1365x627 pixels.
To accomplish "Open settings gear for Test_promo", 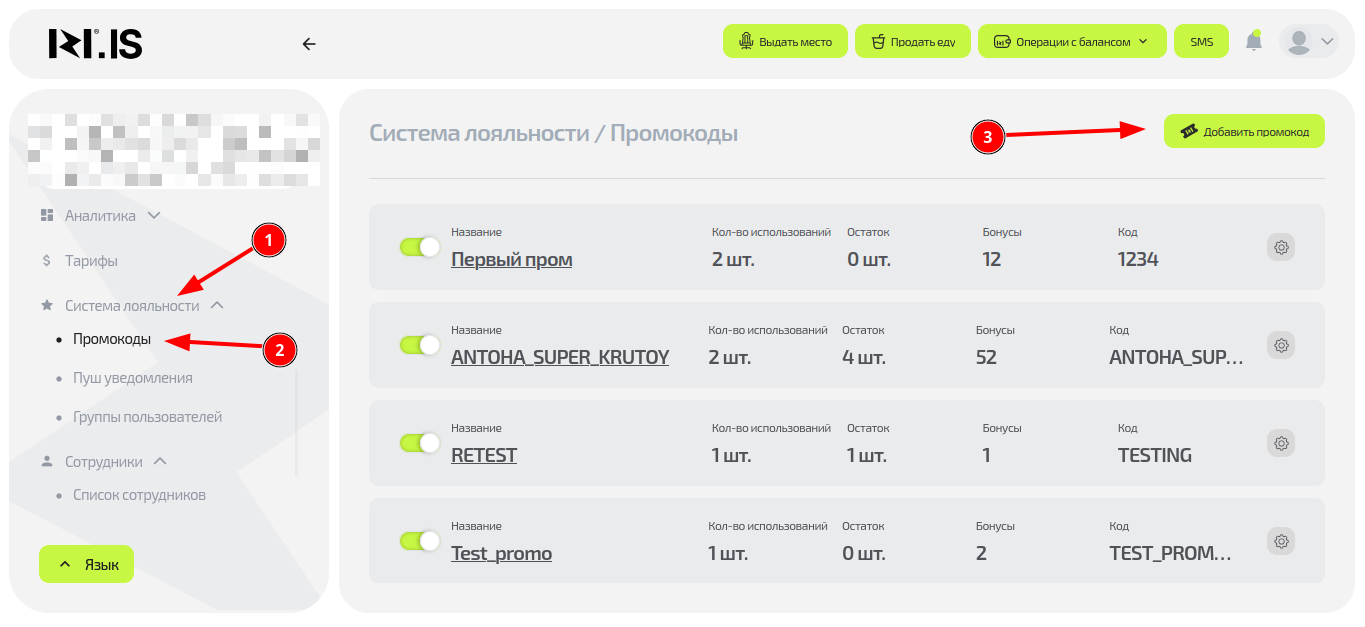I will [x=1281, y=541].
